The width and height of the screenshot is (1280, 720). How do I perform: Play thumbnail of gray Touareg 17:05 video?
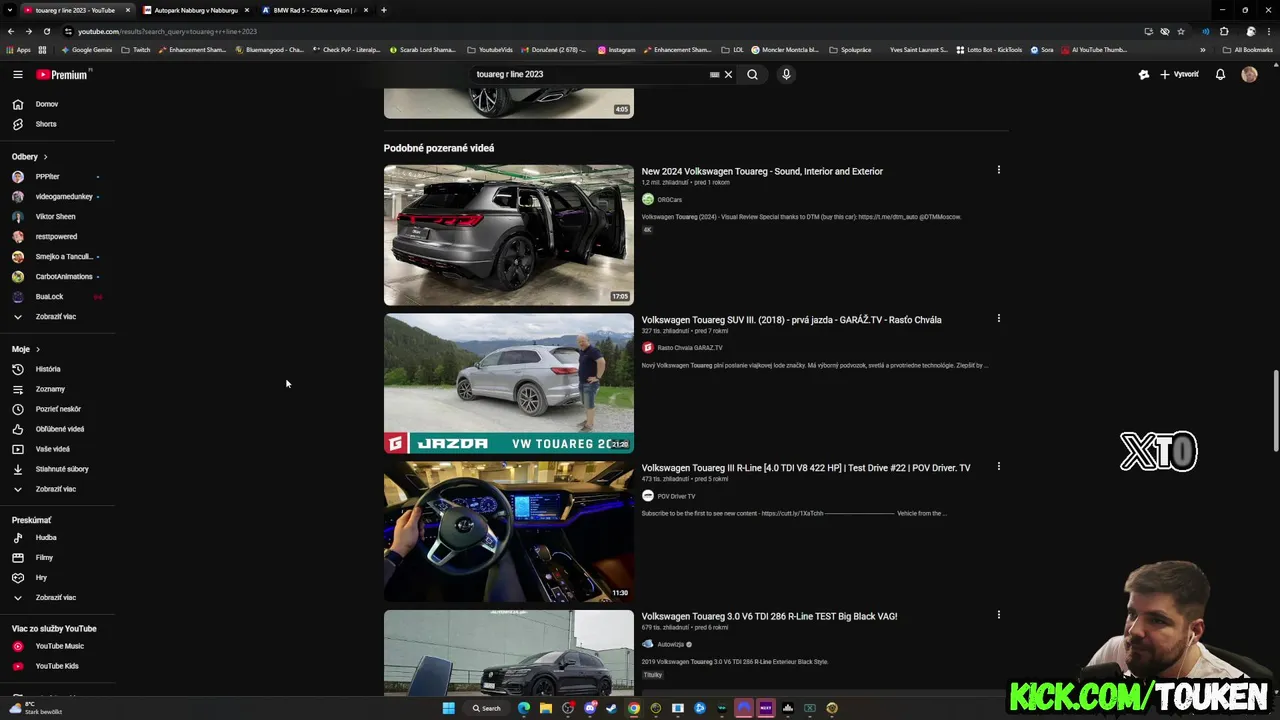point(508,235)
